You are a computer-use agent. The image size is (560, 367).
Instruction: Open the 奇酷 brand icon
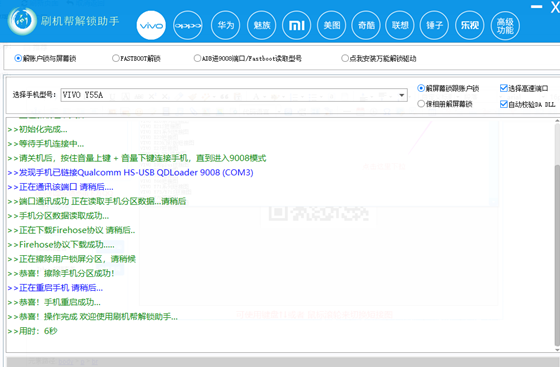click(x=366, y=25)
